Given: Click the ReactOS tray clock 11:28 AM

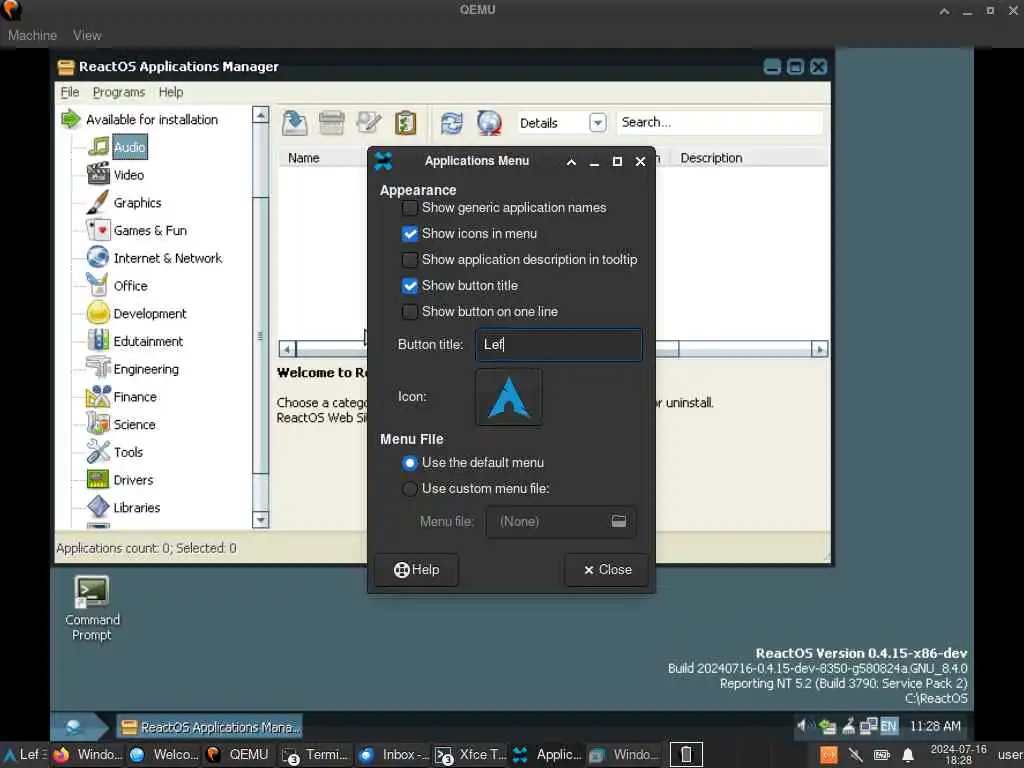Looking at the screenshot, I should [935, 726].
